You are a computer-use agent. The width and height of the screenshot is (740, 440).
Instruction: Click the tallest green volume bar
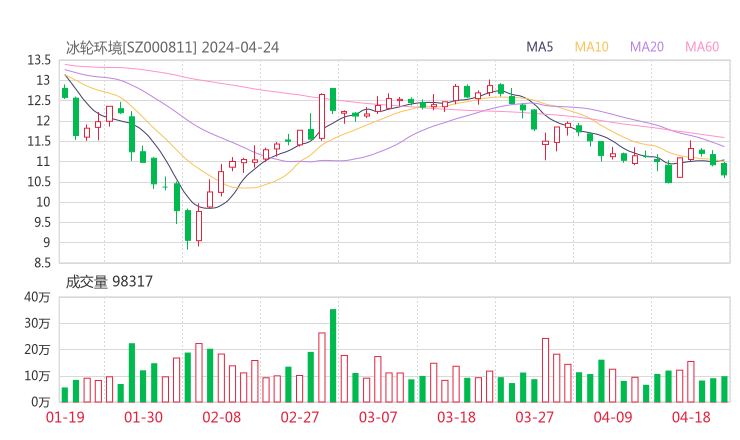(x=333, y=355)
